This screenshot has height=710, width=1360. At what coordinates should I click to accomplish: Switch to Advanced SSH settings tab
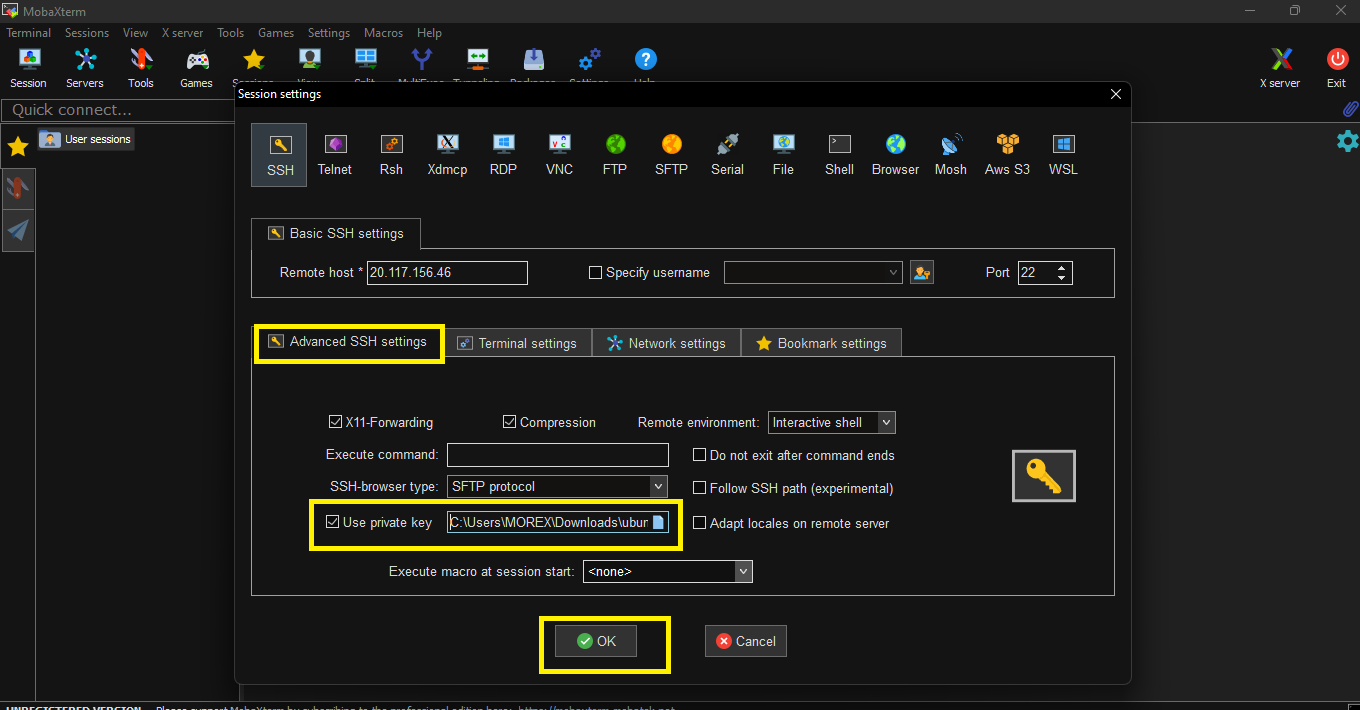[348, 341]
